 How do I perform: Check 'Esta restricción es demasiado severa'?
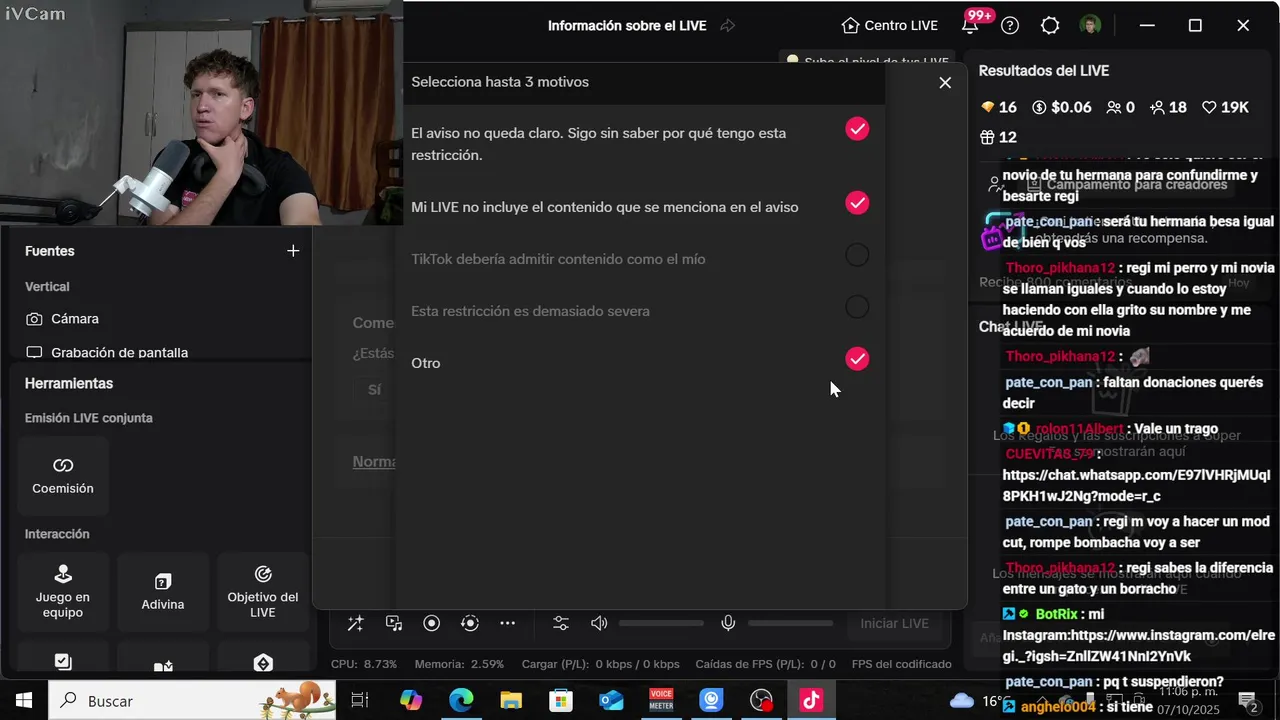click(x=857, y=307)
